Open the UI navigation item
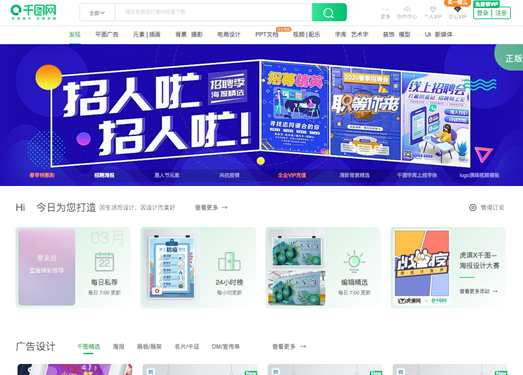The width and height of the screenshot is (523, 375). coord(428,34)
